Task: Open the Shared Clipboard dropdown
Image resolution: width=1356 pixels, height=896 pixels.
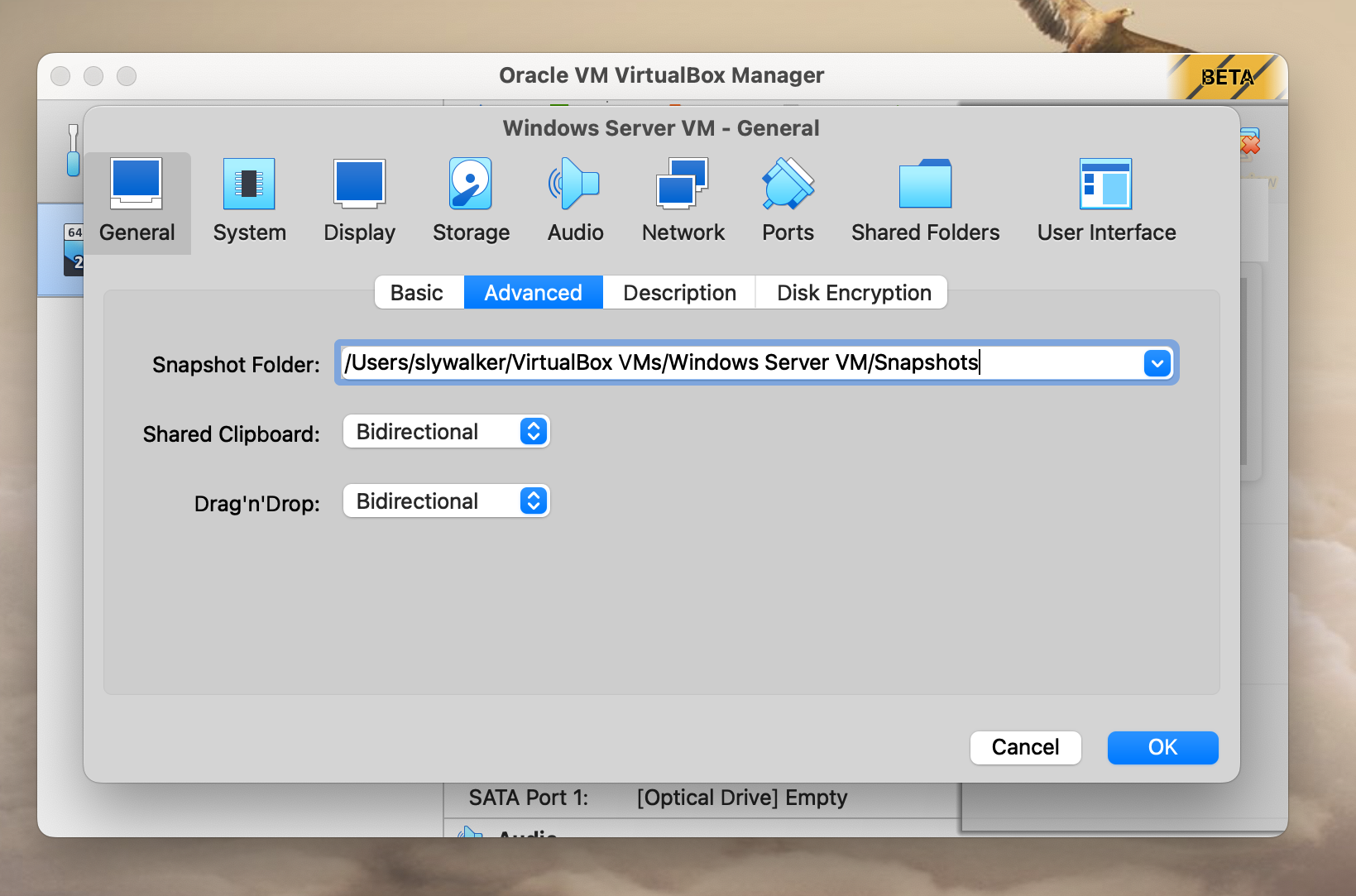Action: pyautogui.click(x=447, y=432)
